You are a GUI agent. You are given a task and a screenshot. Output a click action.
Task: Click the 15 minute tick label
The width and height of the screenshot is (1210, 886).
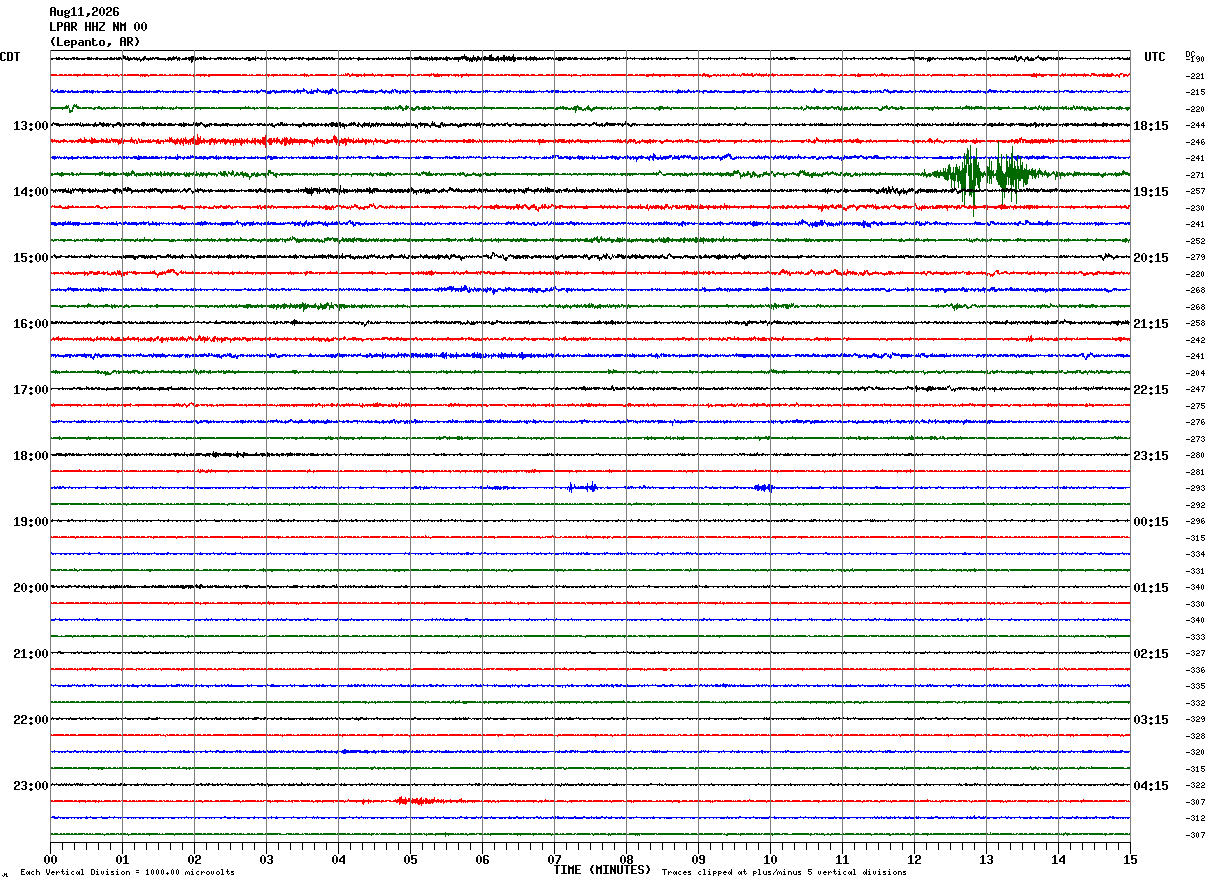click(1130, 859)
